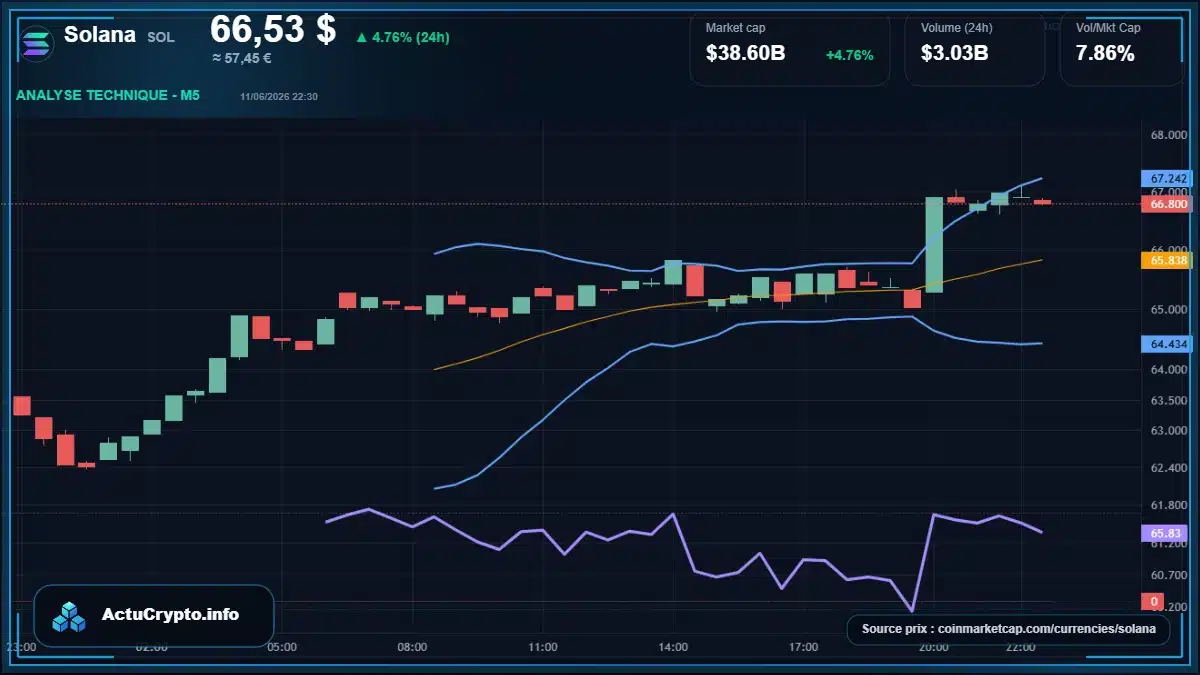
Task: Click the 60.700 price axis label
Action: click(1168, 575)
